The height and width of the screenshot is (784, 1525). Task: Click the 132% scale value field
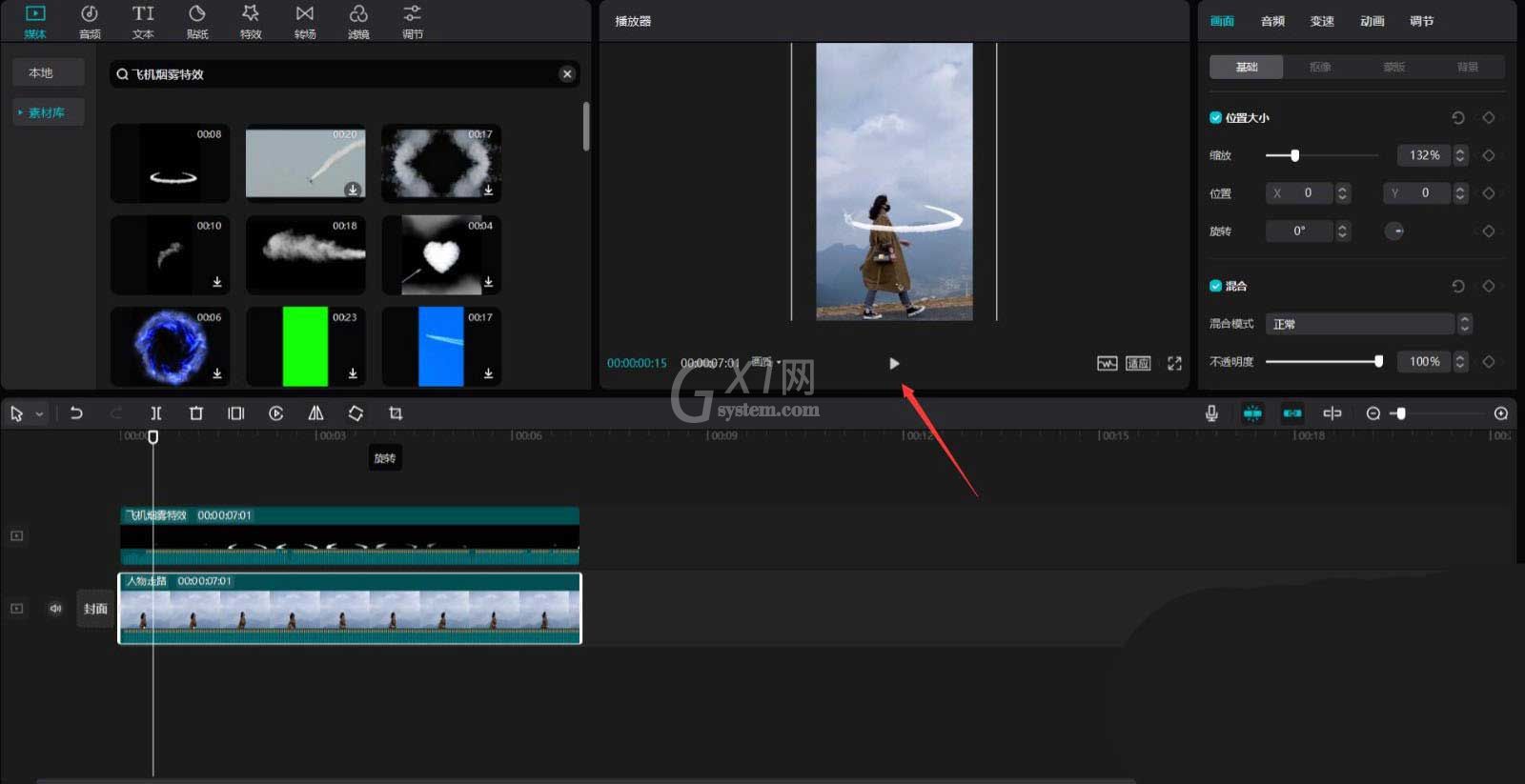pyautogui.click(x=1424, y=155)
